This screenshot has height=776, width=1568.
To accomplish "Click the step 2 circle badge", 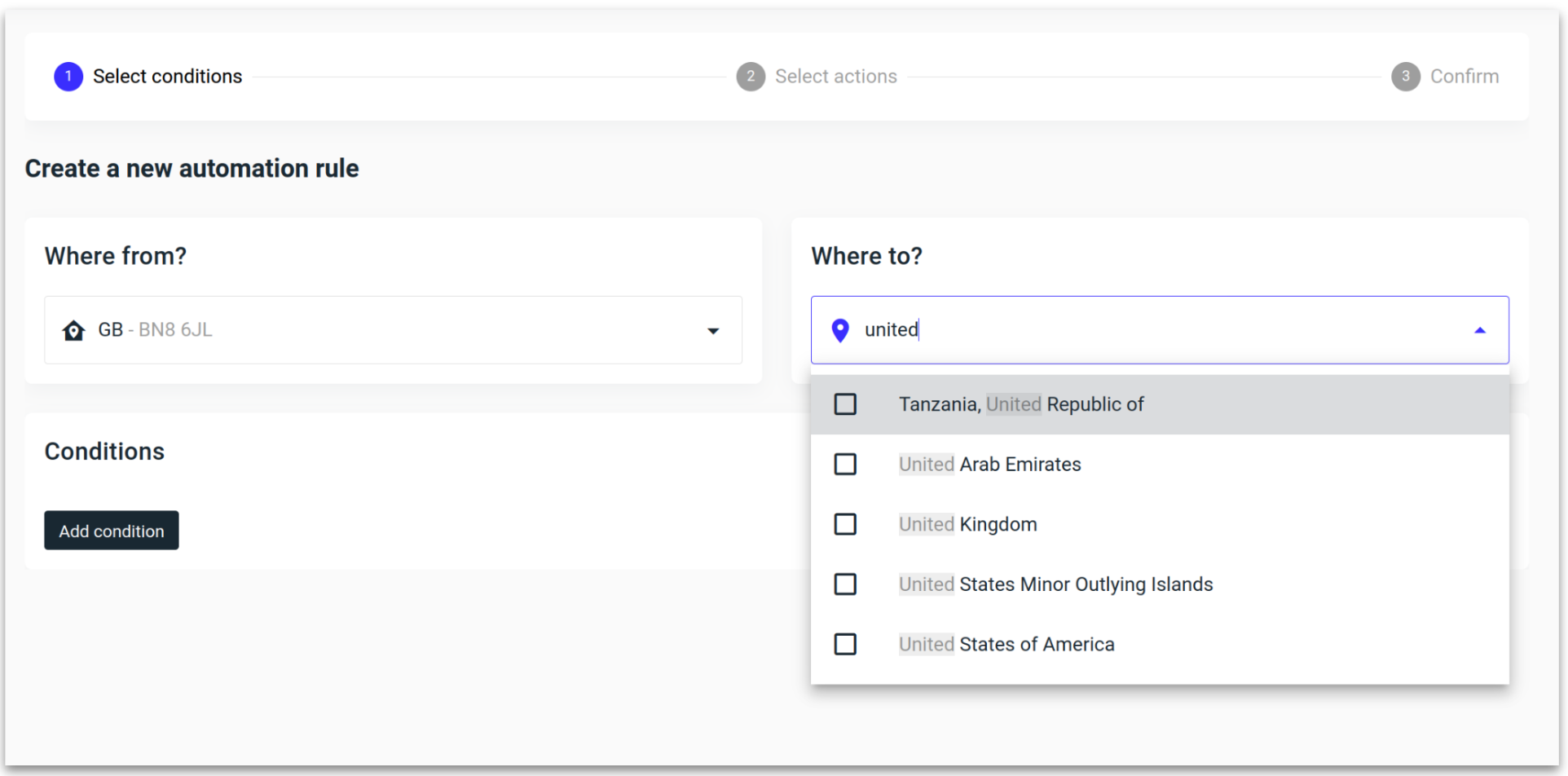I will click(x=751, y=77).
